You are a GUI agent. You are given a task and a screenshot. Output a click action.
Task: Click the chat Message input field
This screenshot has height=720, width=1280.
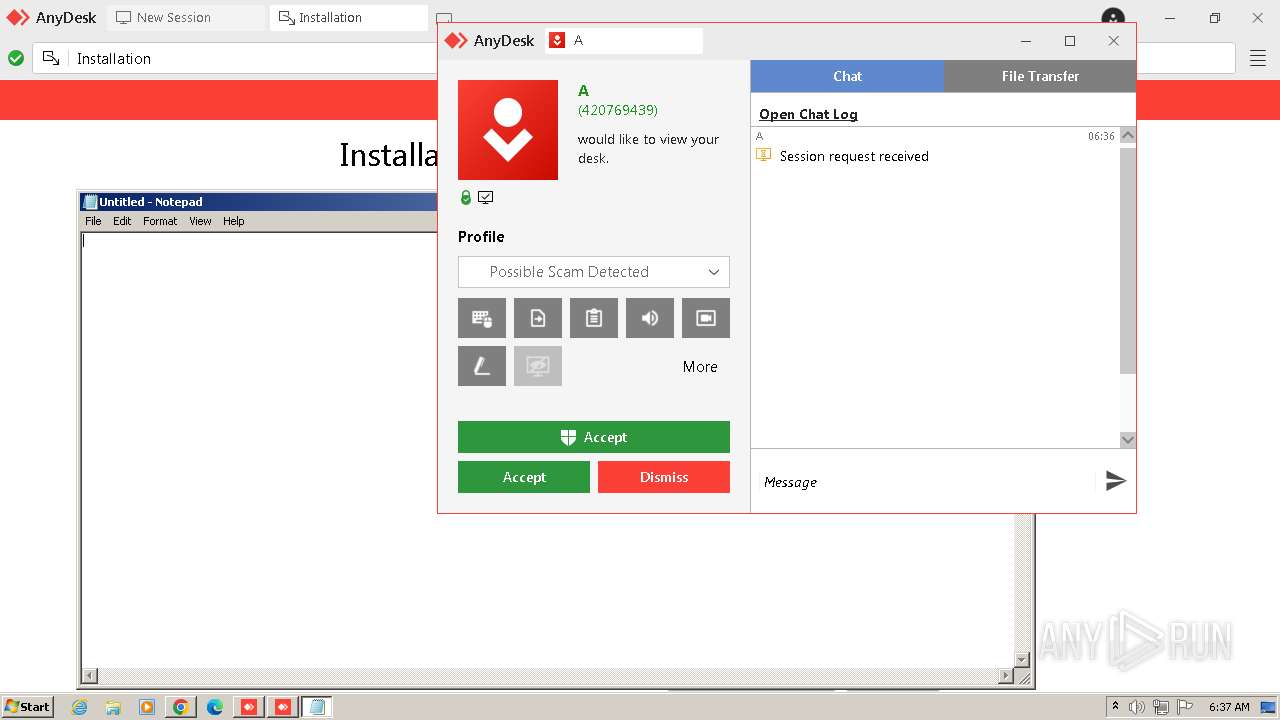coord(925,482)
